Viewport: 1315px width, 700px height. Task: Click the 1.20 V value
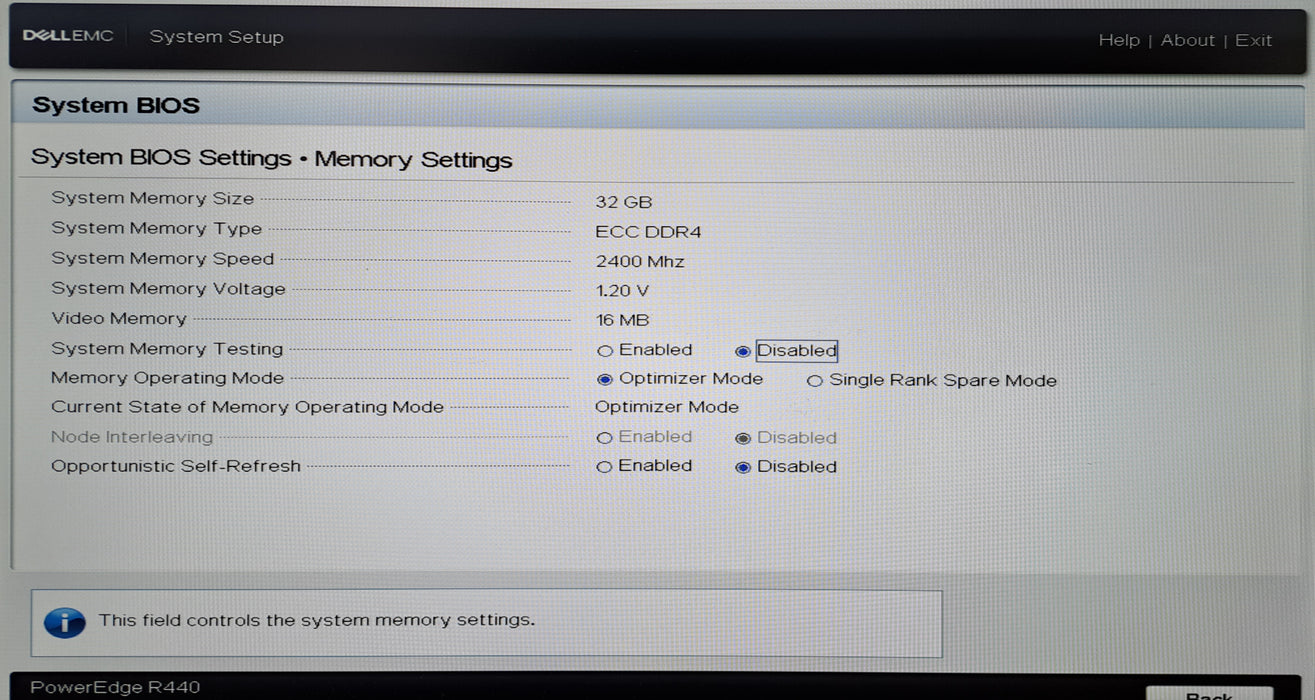point(622,291)
